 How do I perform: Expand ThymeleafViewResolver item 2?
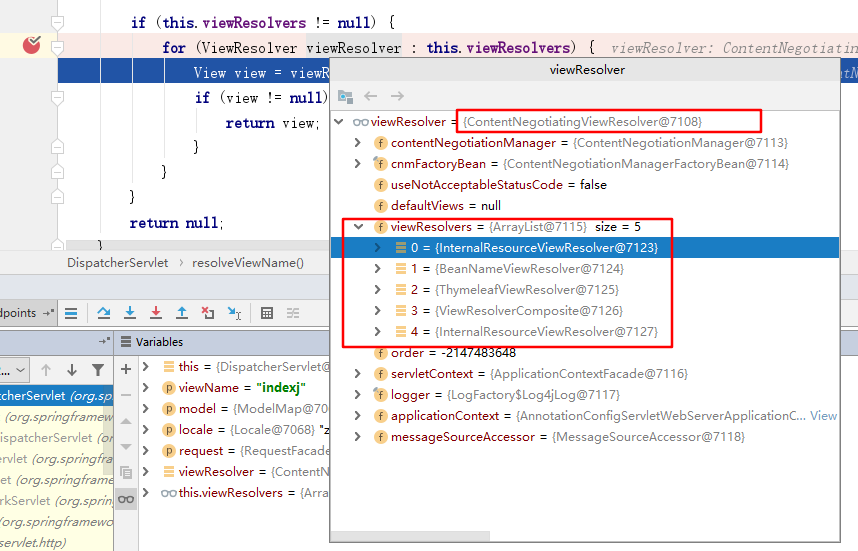377,290
